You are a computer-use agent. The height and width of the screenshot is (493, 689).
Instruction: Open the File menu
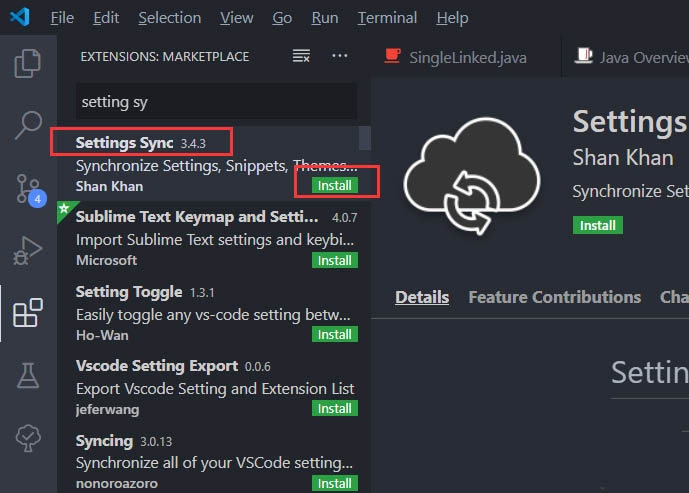coord(62,18)
